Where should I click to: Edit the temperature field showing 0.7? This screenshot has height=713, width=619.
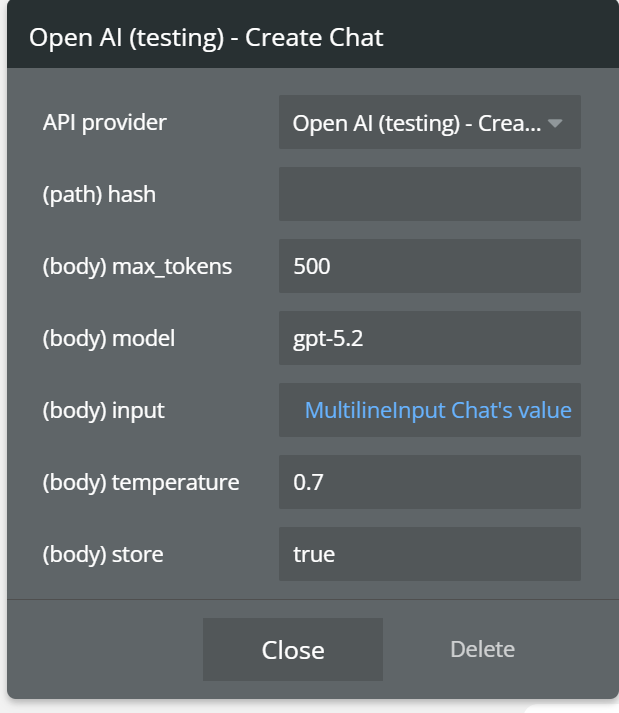click(x=429, y=482)
